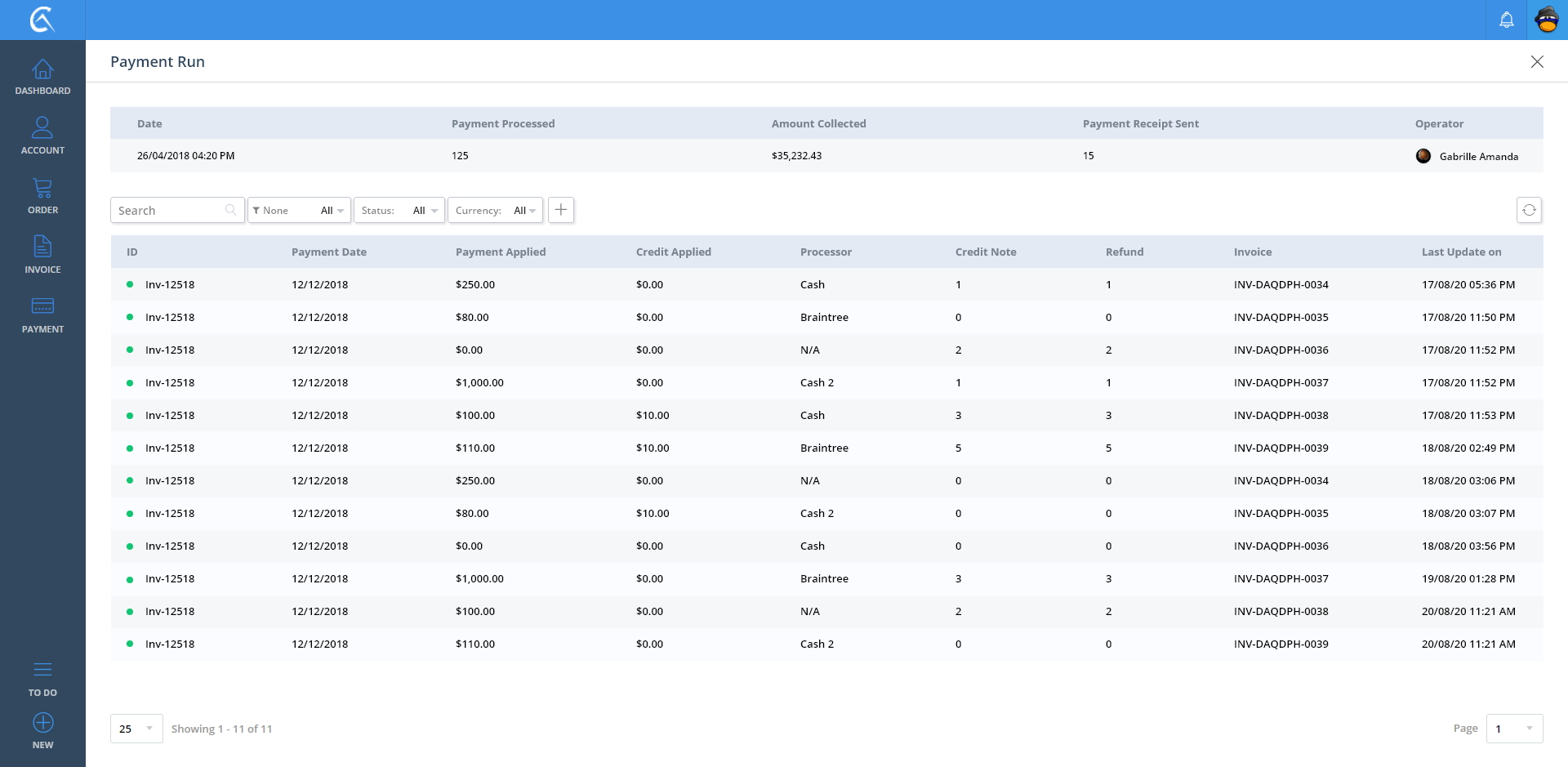Open the Page number selector
The width and height of the screenshot is (1568, 767).
1513,729
